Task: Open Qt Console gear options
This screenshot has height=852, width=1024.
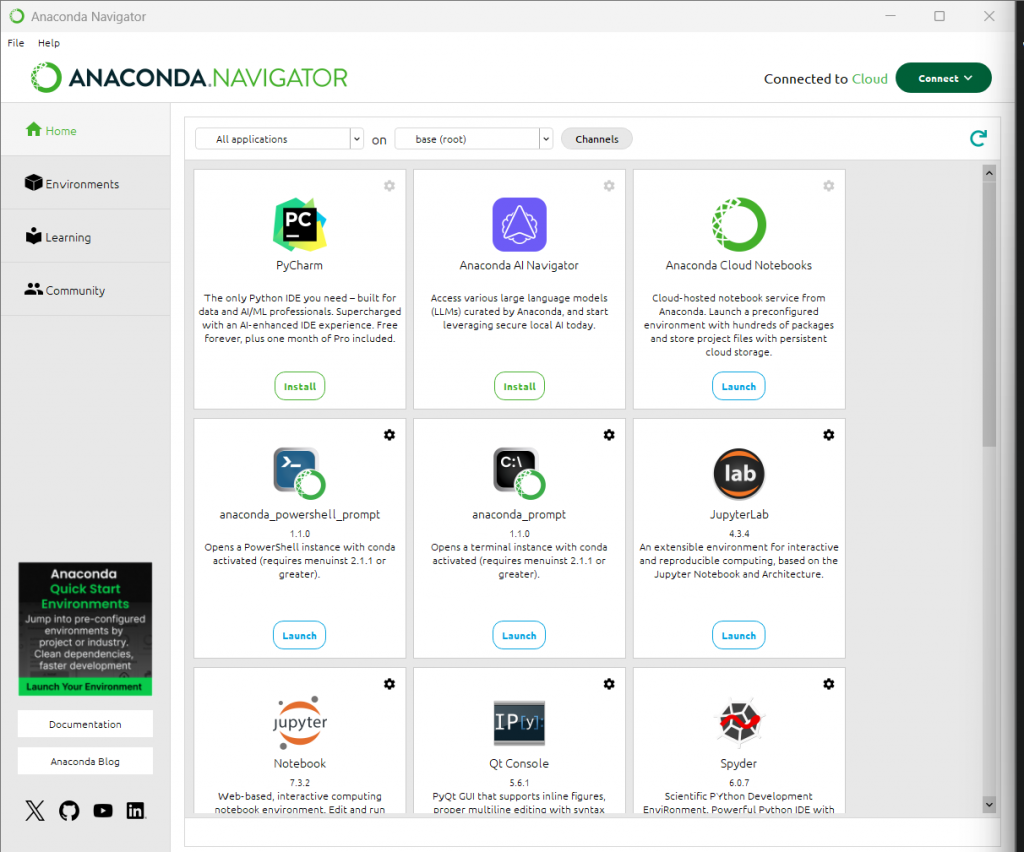Action: [609, 684]
